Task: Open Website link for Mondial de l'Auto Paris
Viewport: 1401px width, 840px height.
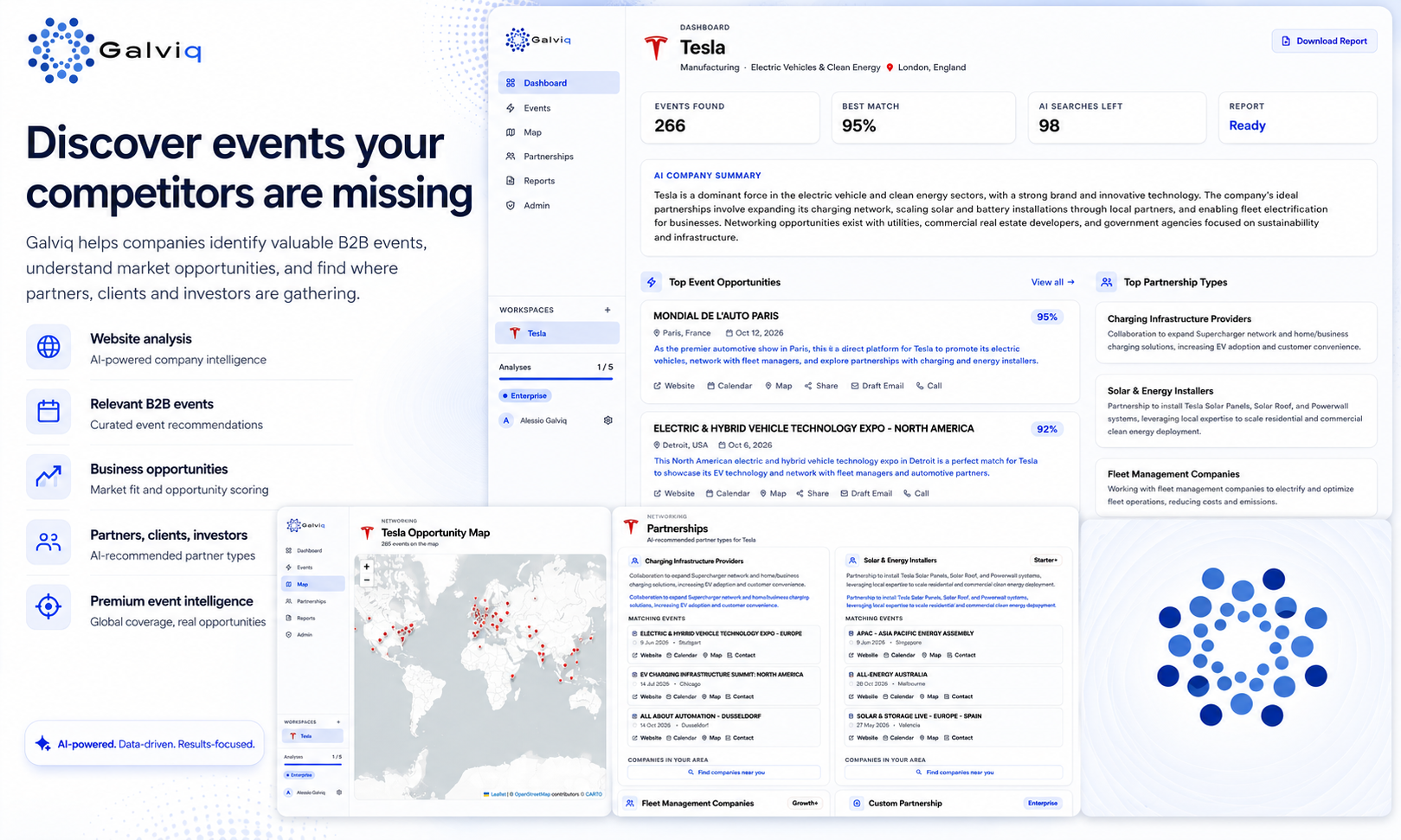Action: [x=674, y=386]
